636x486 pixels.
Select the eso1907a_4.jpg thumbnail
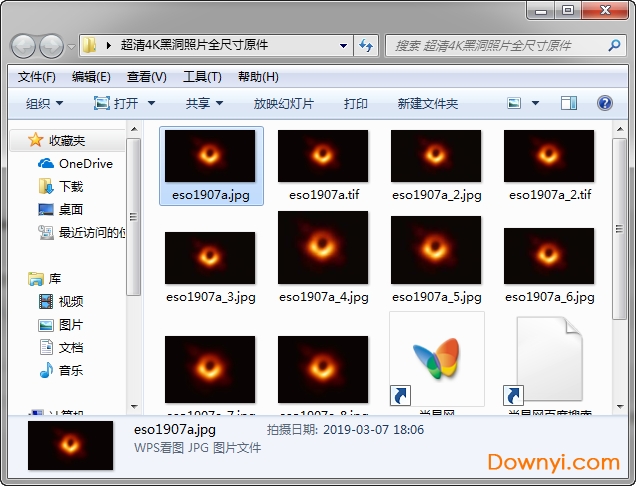[323, 257]
